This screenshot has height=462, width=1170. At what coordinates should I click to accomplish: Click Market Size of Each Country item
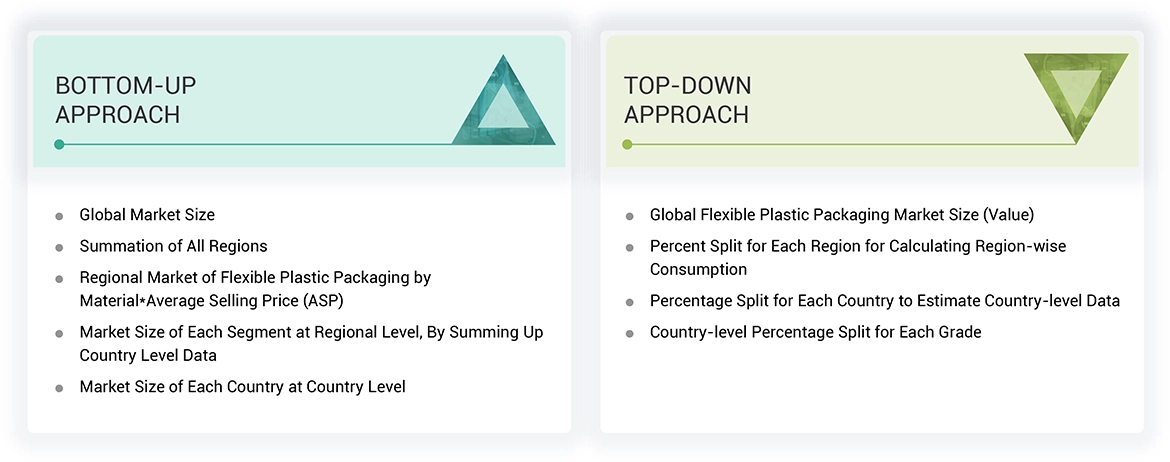click(x=242, y=386)
